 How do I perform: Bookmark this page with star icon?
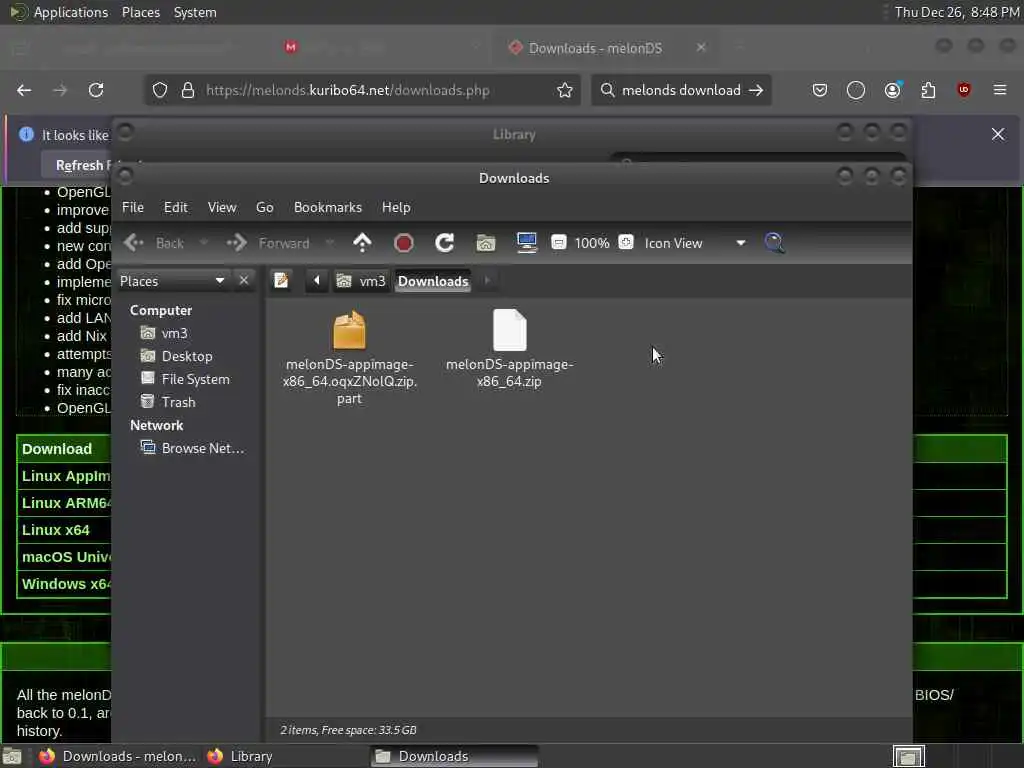click(565, 90)
